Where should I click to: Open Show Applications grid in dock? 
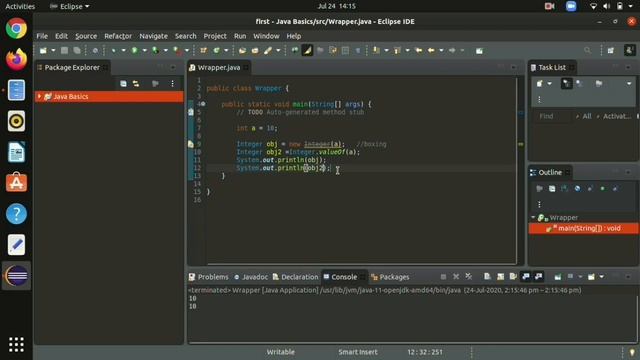pyautogui.click(x=16, y=344)
